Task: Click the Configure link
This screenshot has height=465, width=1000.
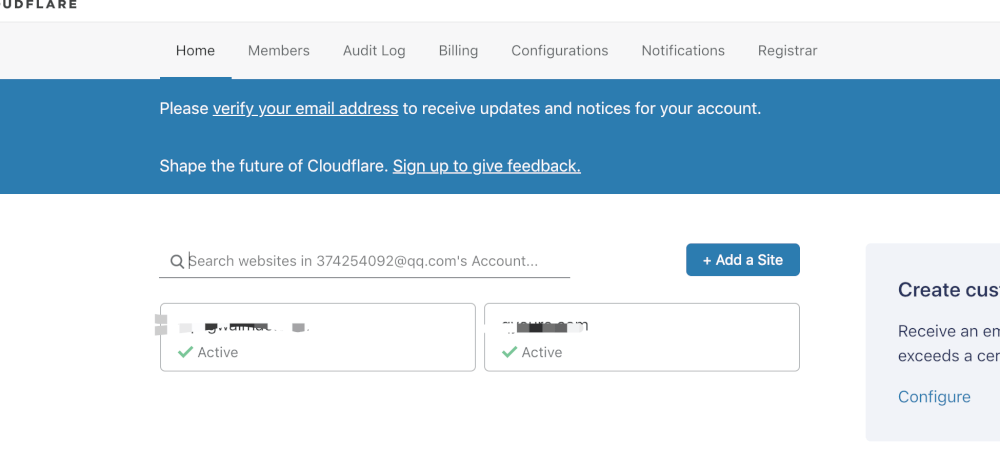Action: [x=934, y=397]
